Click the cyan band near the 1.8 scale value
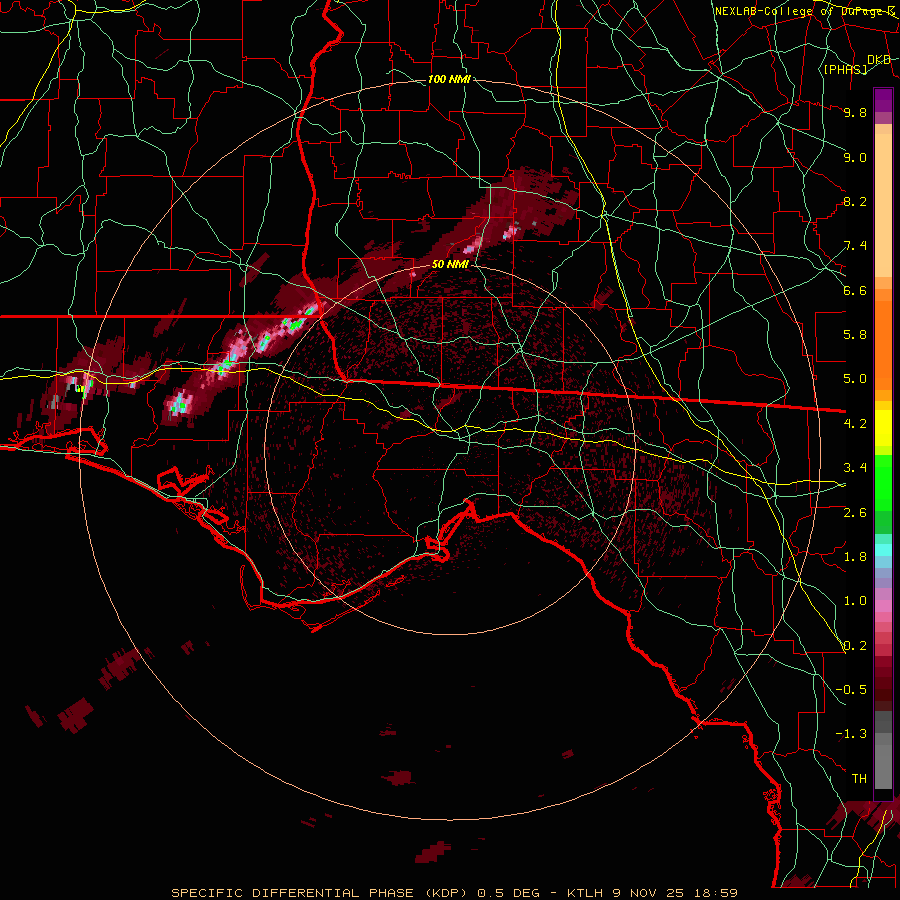 tap(883, 550)
